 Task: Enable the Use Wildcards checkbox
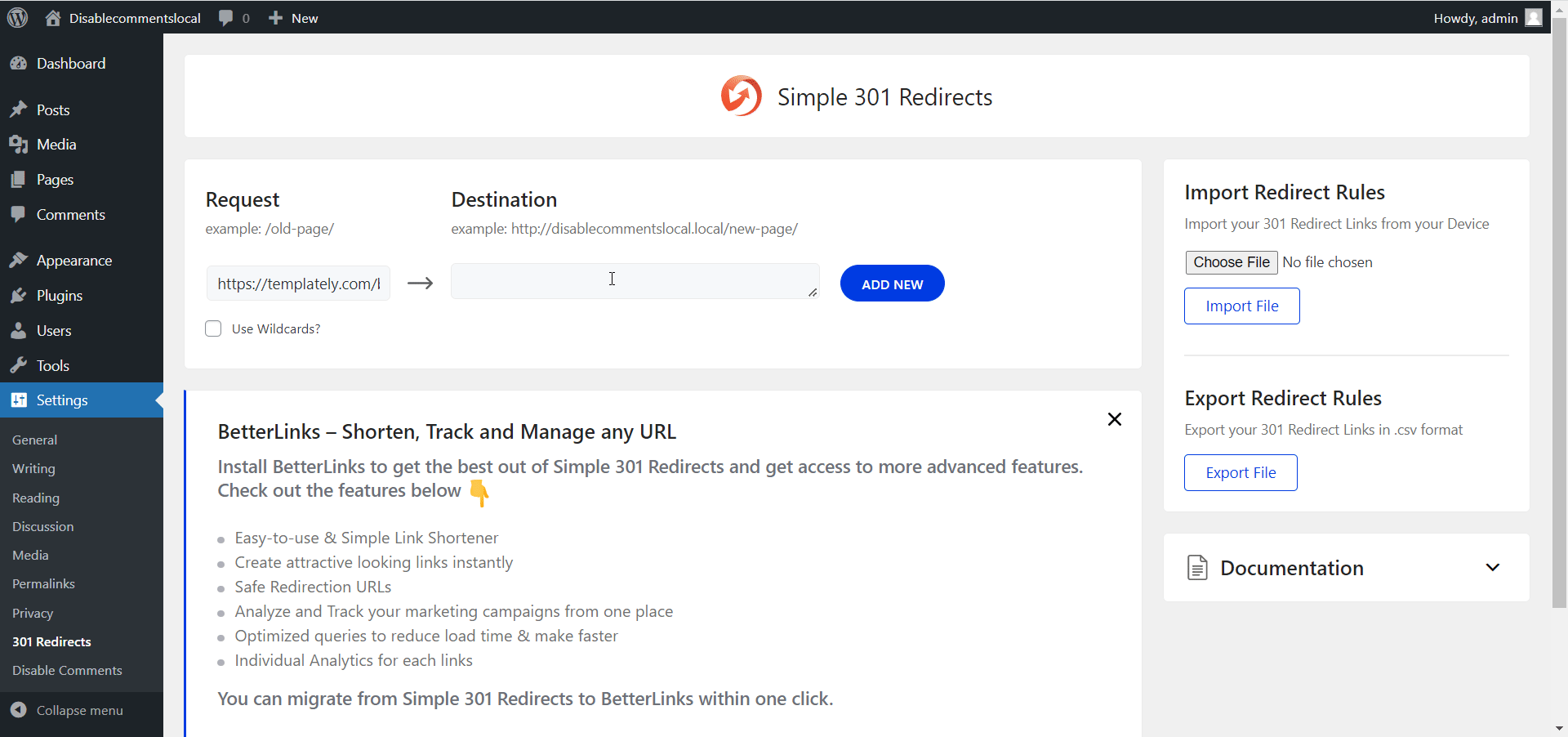tap(212, 328)
